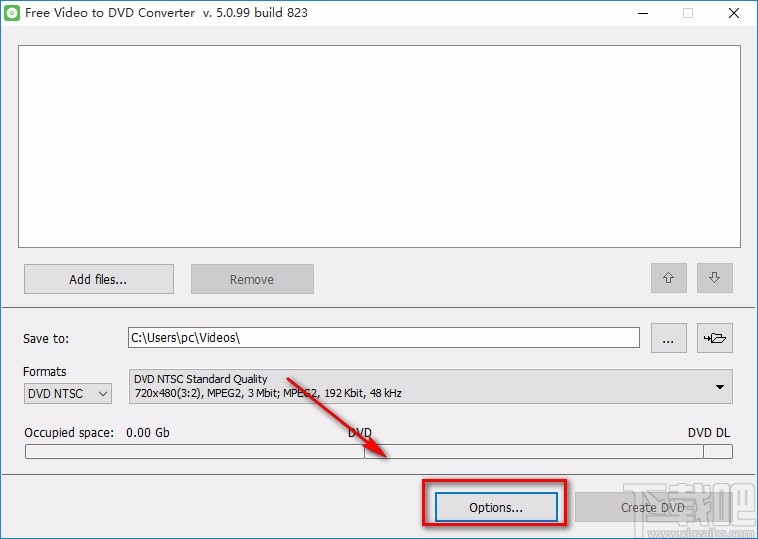758x539 pixels.
Task: Click the app logo in title bar
Action: point(12,13)
